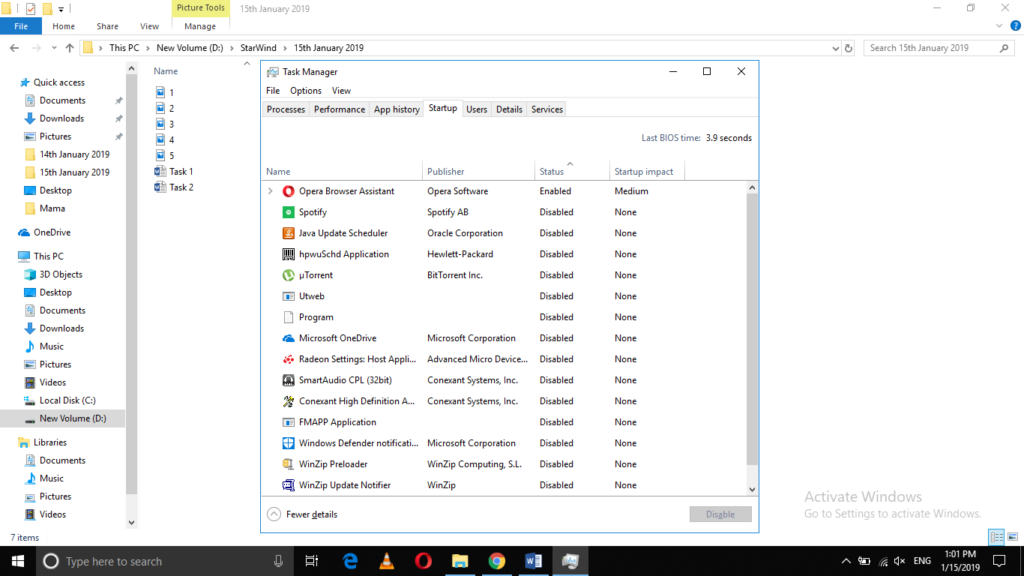Open the address bar history dropdown

click(x=835, y=48)
